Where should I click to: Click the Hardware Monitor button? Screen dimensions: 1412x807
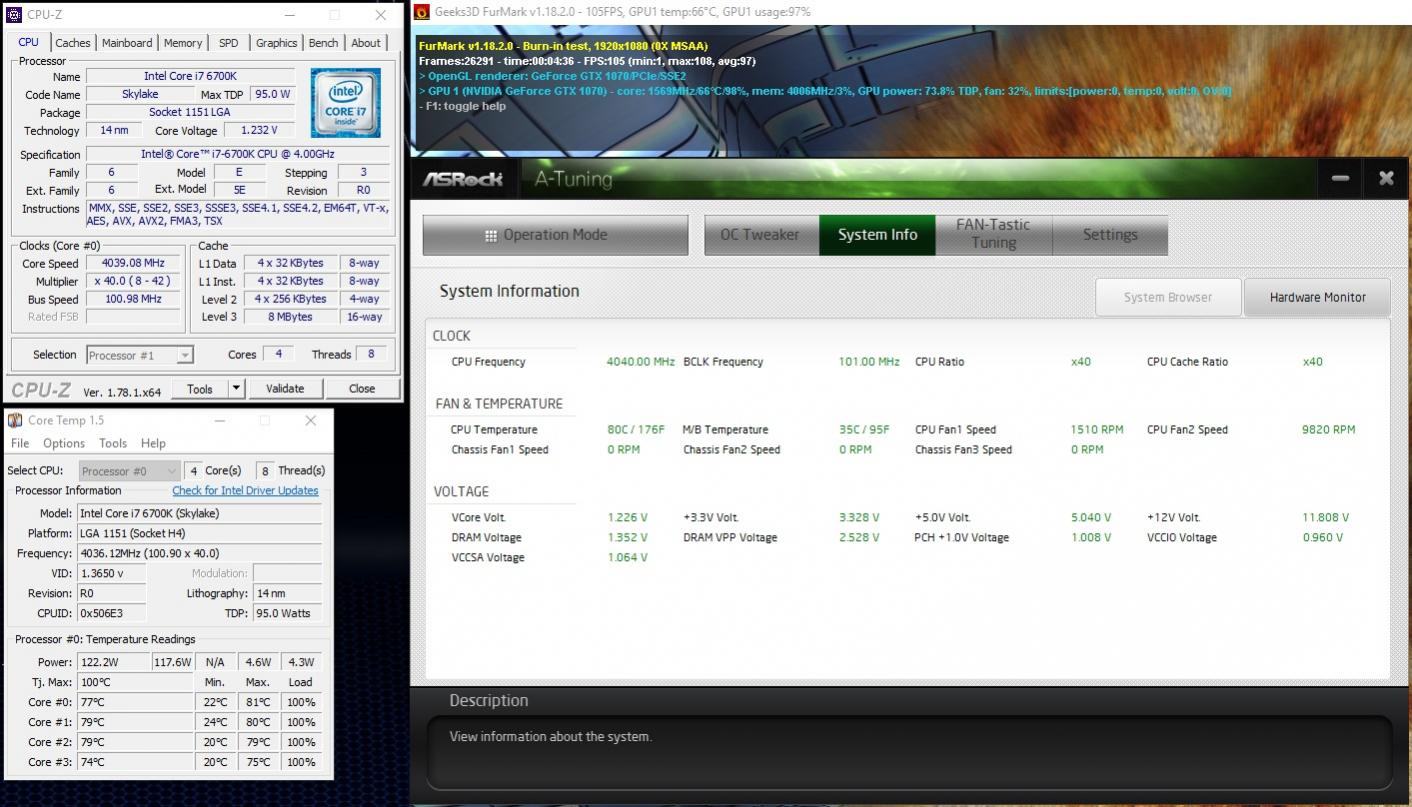point(1317,297)
